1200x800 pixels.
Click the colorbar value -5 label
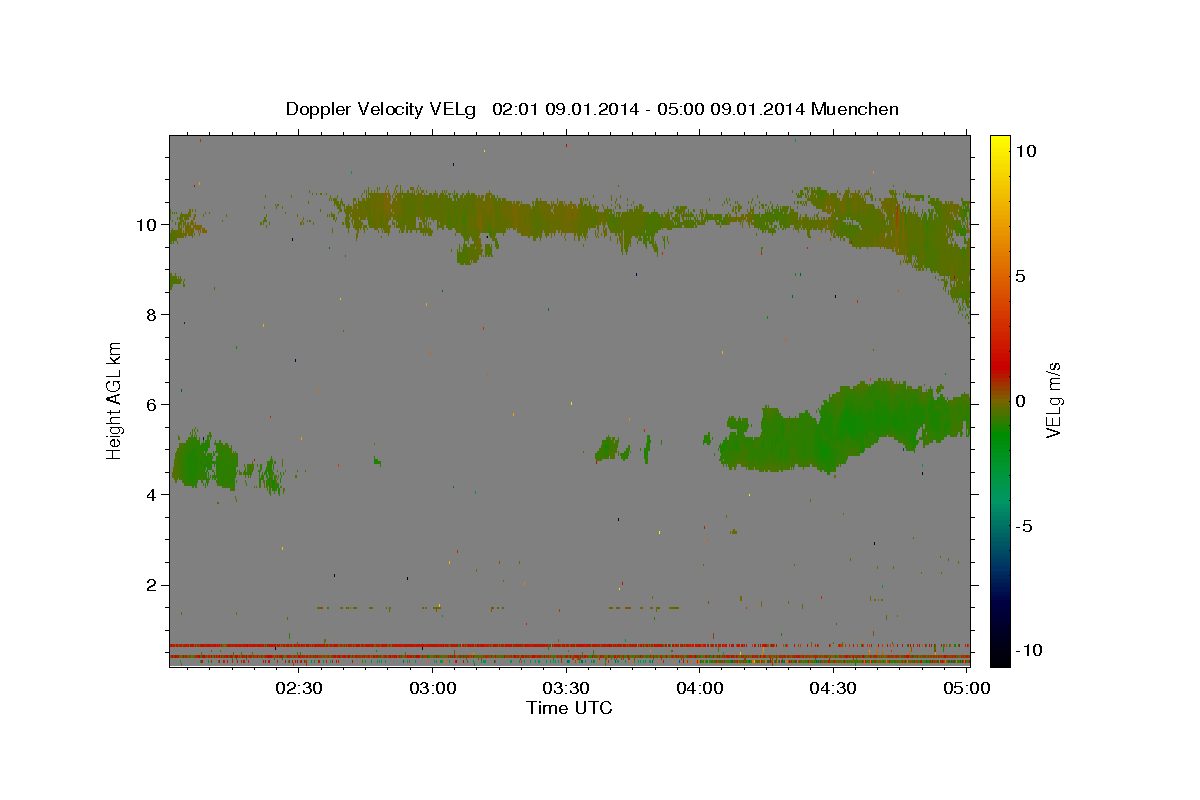click(x=1023, y=526)
